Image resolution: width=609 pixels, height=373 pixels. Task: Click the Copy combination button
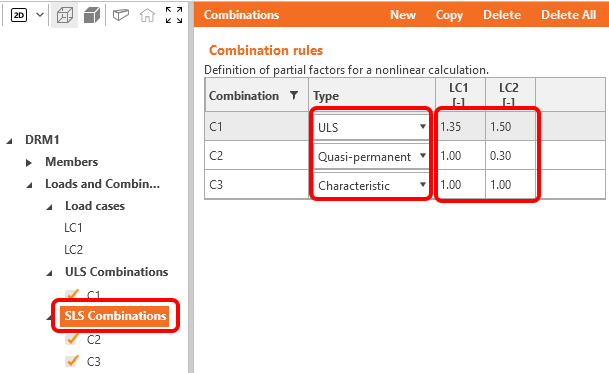pos(449,15)
